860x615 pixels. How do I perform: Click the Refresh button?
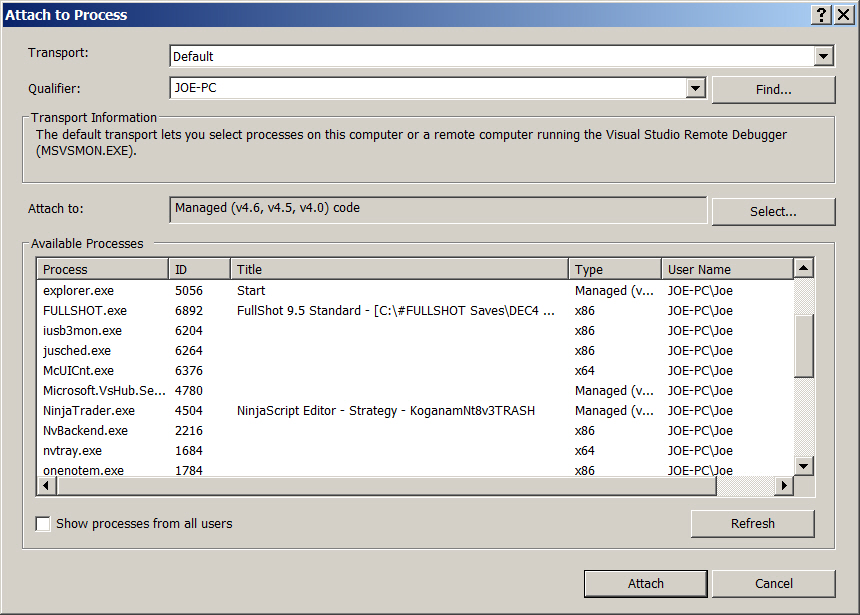click(752, 523)
